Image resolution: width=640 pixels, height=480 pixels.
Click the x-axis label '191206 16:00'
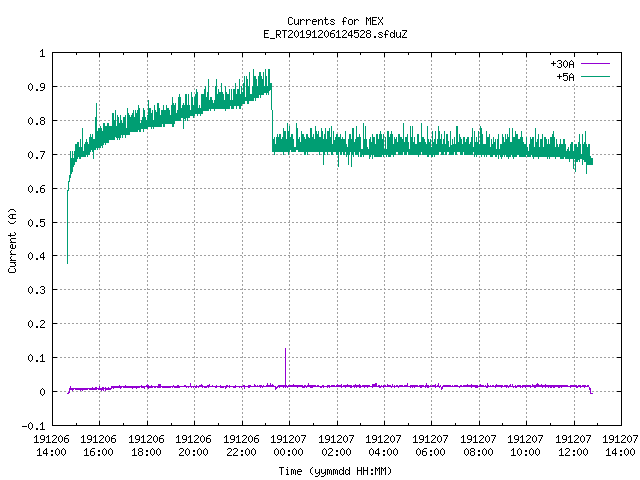pos(98,445)
